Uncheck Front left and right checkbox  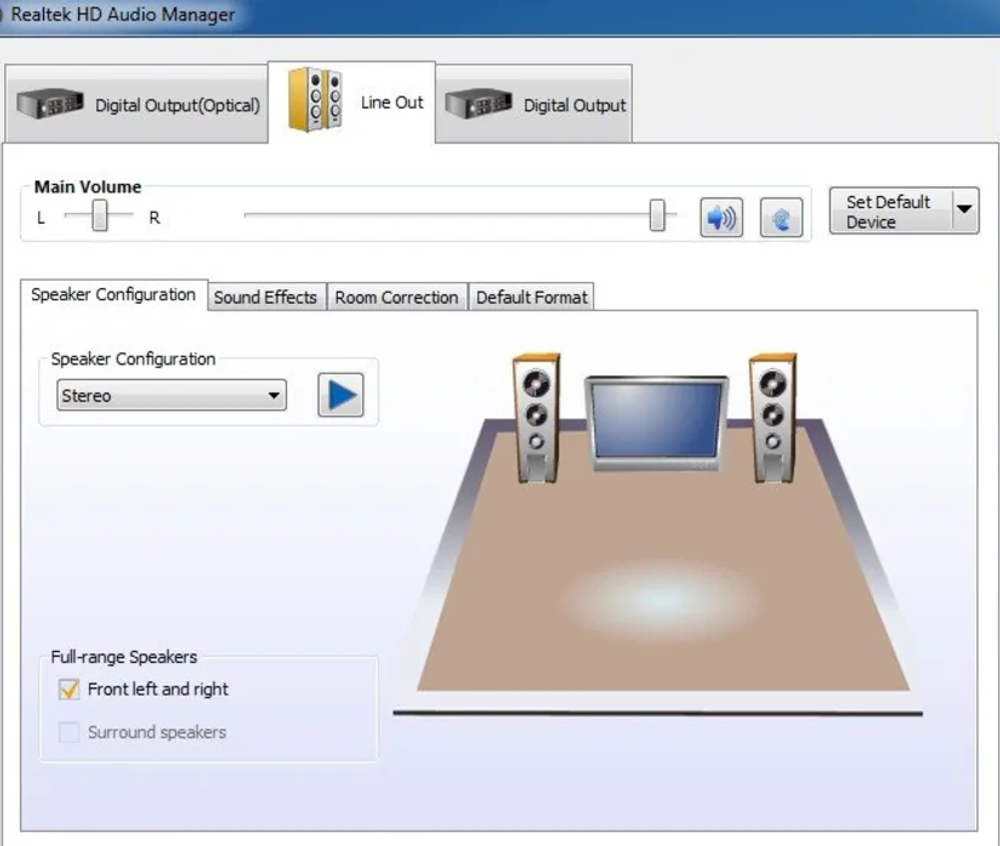click(x=69, y=689)
